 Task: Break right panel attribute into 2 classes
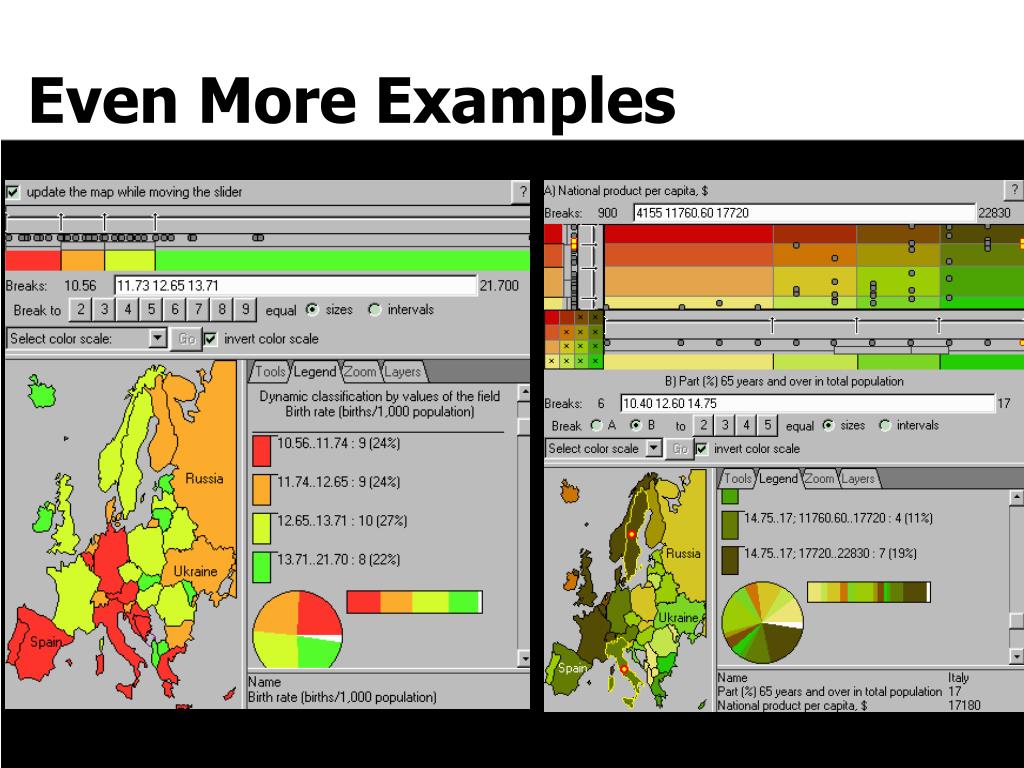(703, 425)
